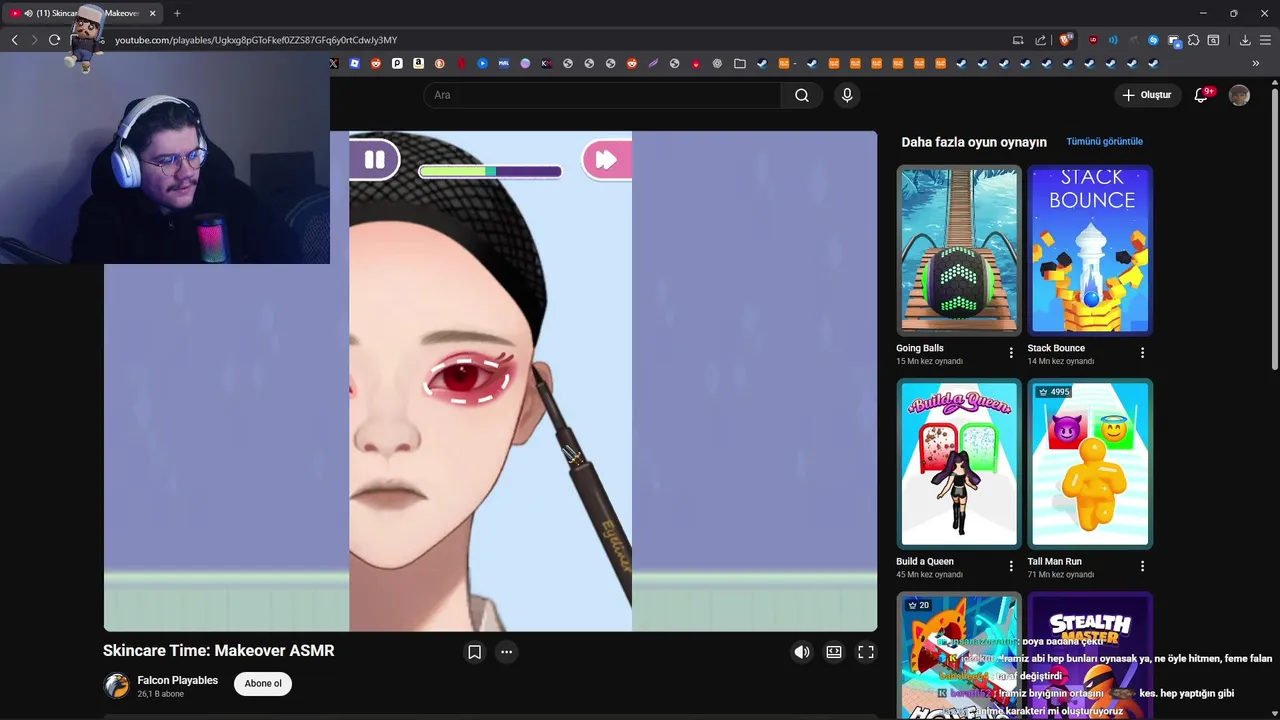Viewport: 1280px width, 720px height.
Task: Open the Going Balls game thumbnail
Action: (x=959, y=250)
